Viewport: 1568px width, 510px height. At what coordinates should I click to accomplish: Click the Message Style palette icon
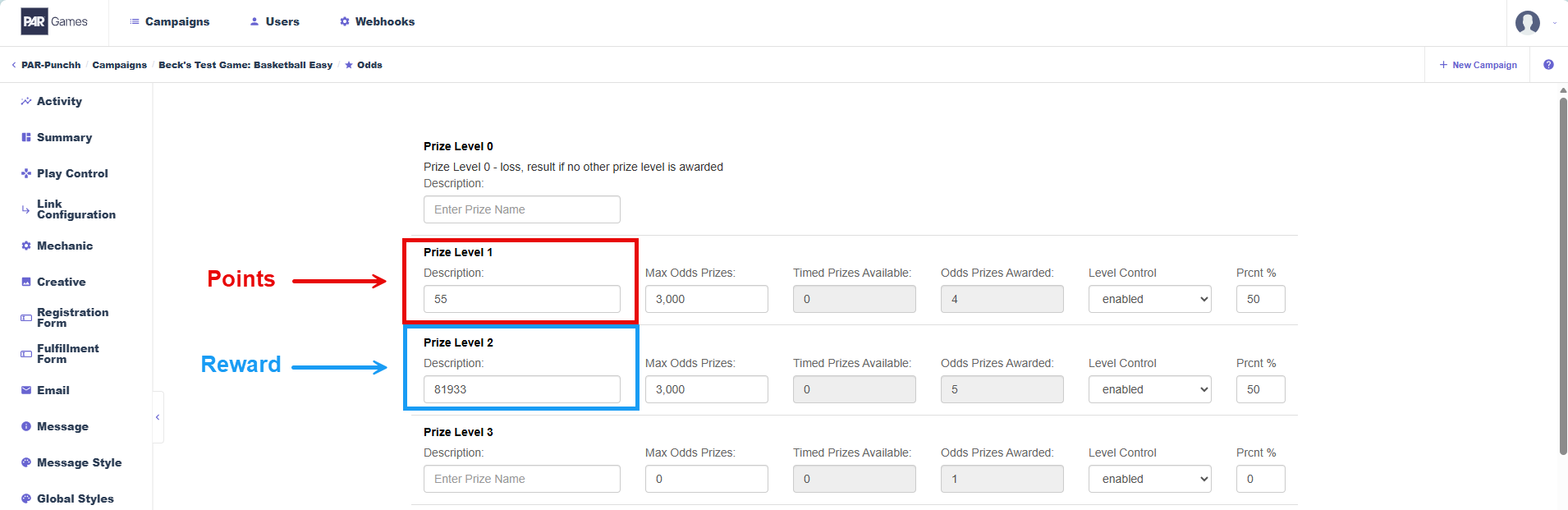click(26, 462)
